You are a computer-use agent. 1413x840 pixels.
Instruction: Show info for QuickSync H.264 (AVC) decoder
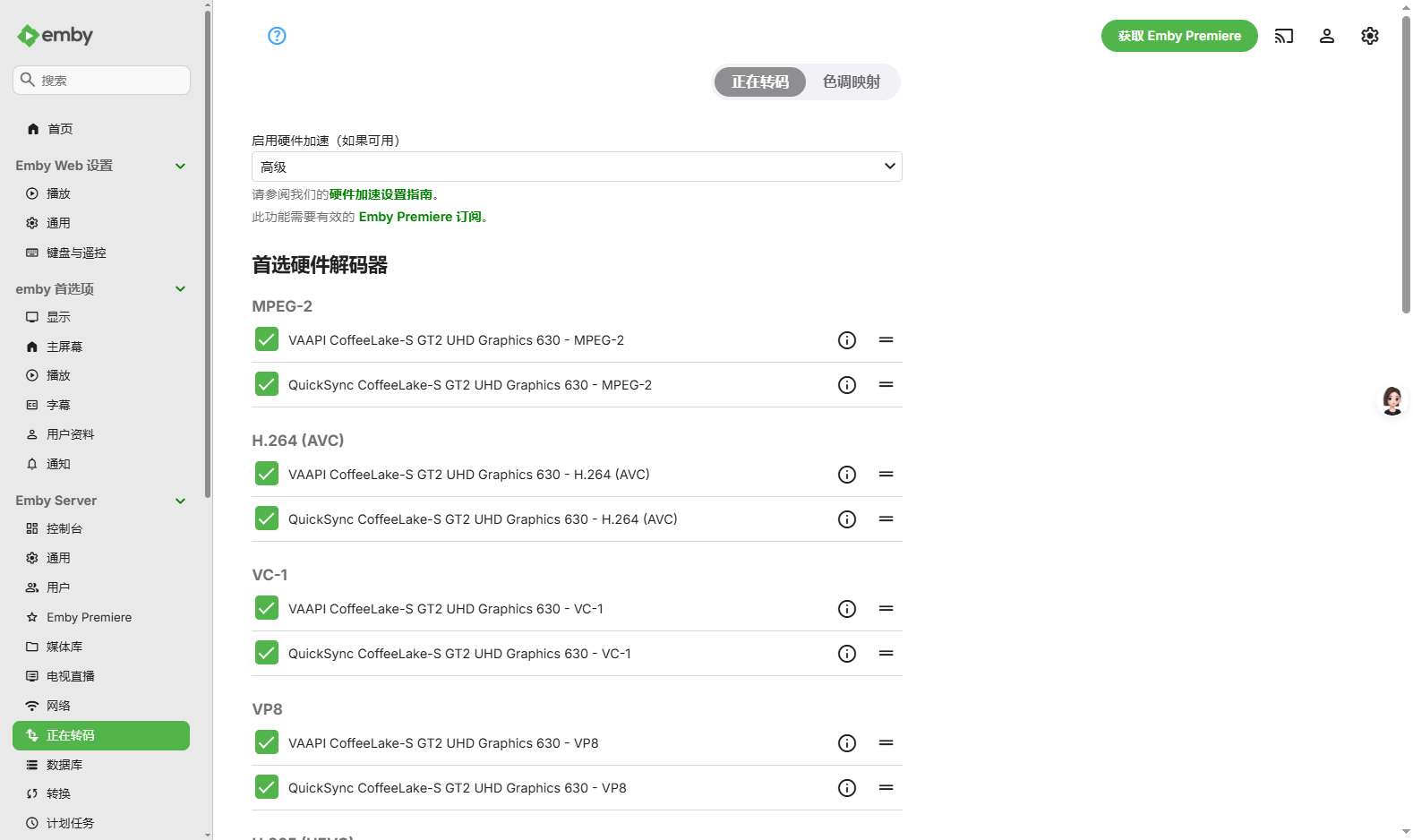pyautogui.click(x=847, y=519)
